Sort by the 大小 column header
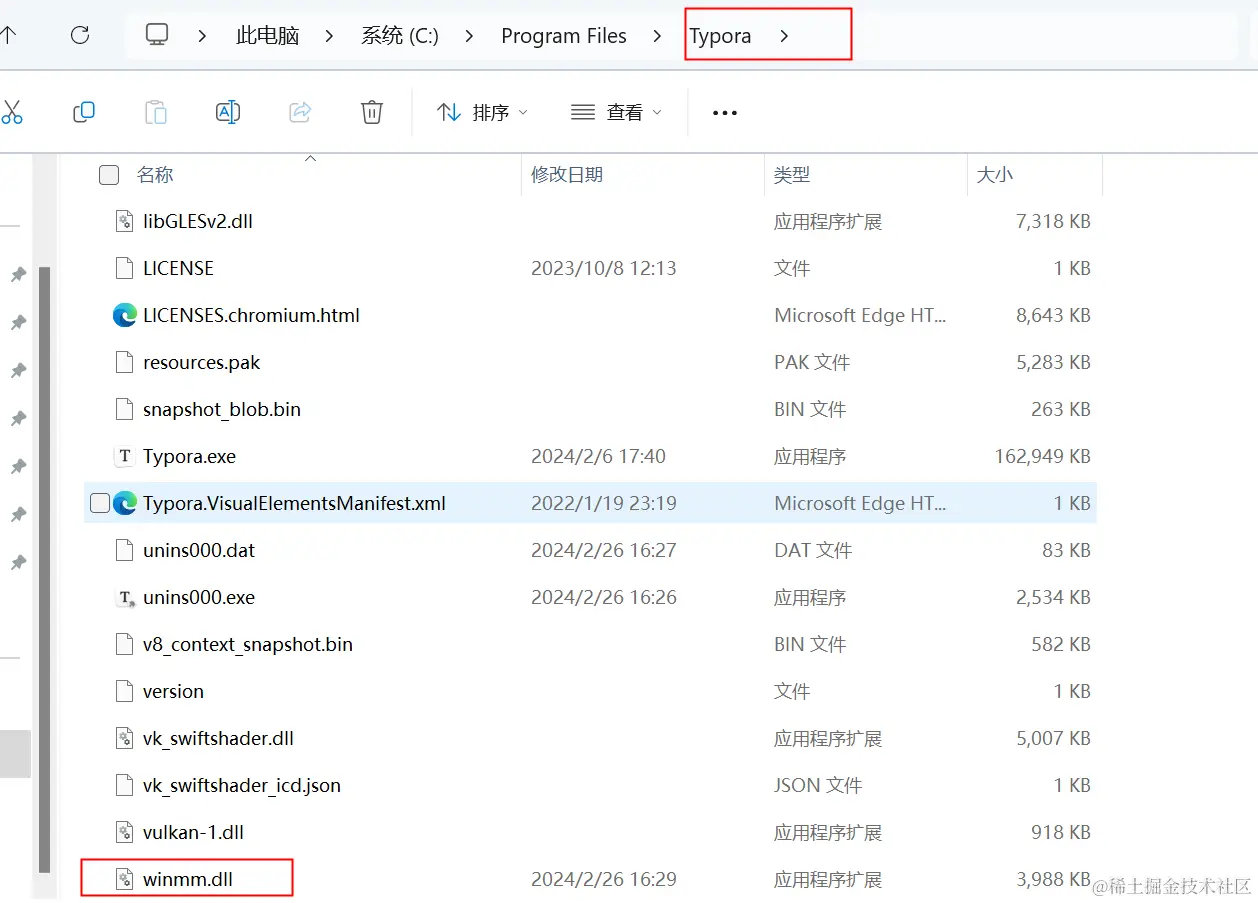This screenshot has width=1258, height=903. (x=995, y=175)
